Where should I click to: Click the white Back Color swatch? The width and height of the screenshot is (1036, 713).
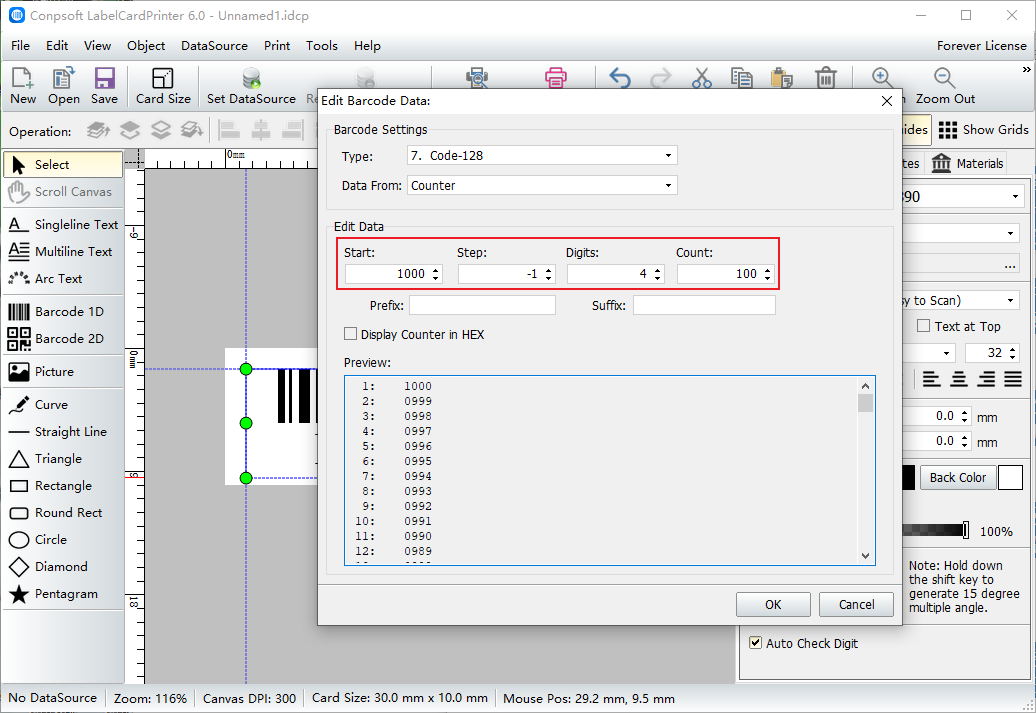coord(1010,478)
